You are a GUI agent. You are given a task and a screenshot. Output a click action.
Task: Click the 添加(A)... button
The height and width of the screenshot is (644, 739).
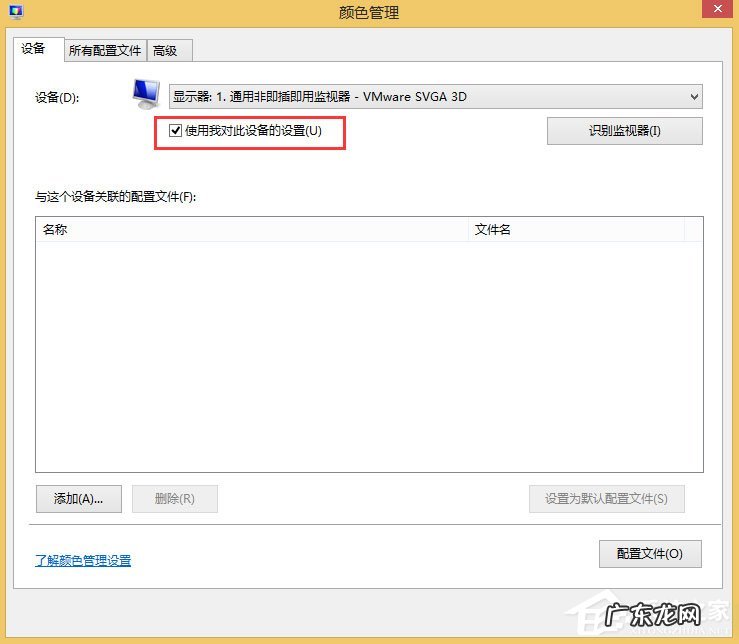tap(79, 499)
